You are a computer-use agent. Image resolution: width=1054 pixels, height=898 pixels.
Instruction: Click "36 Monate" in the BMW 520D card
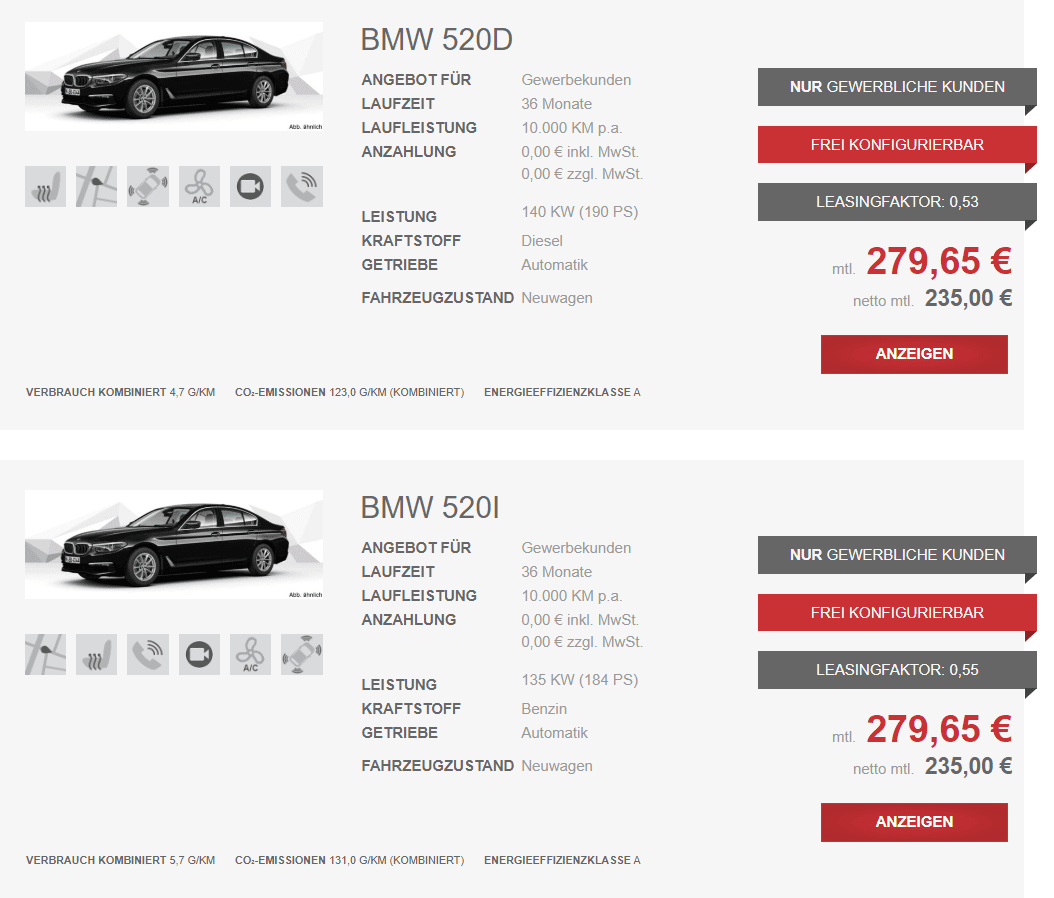tap(557, 104)
